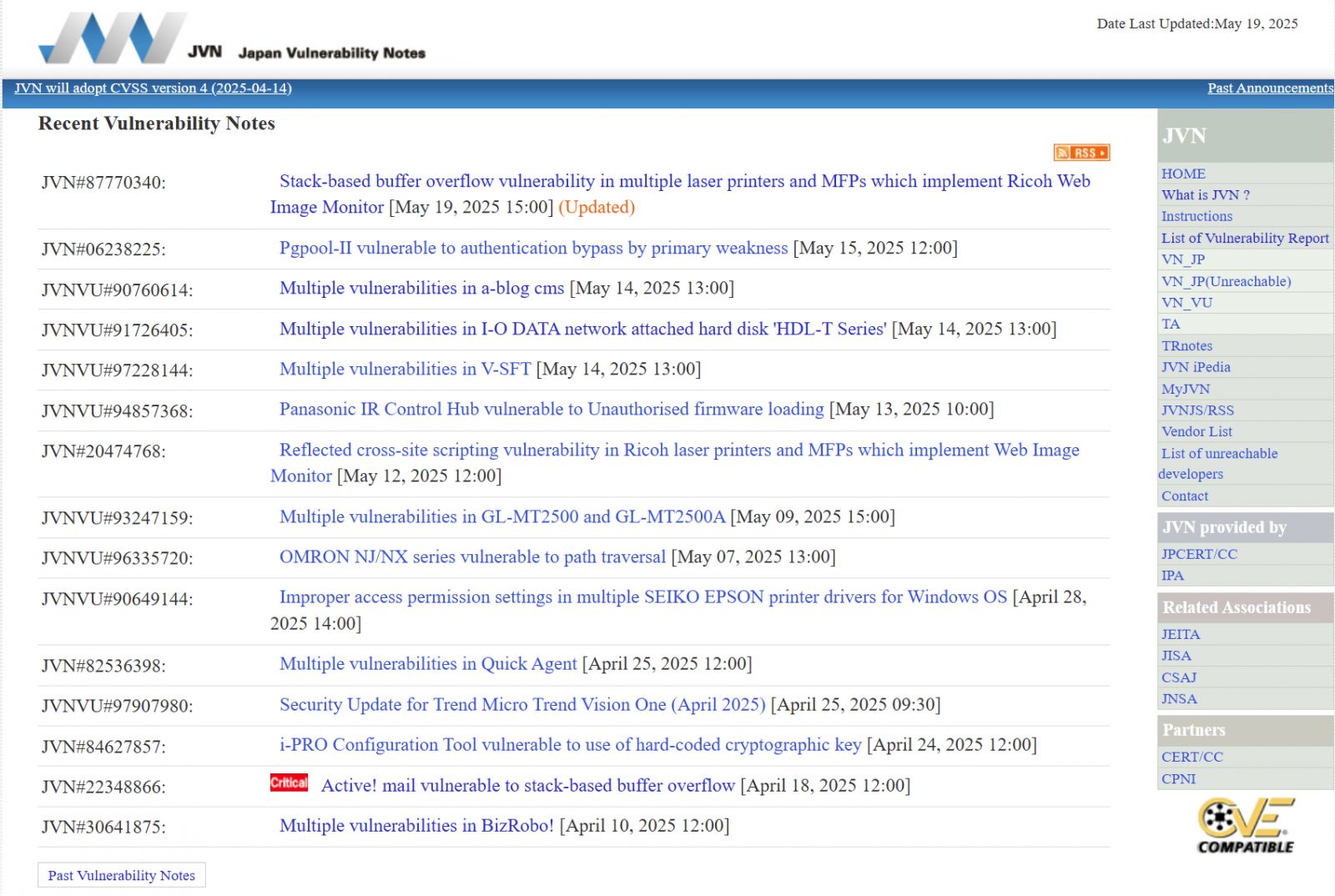
Task: Open Trend Micro Trend Vision One update
Action: (522, 704)
